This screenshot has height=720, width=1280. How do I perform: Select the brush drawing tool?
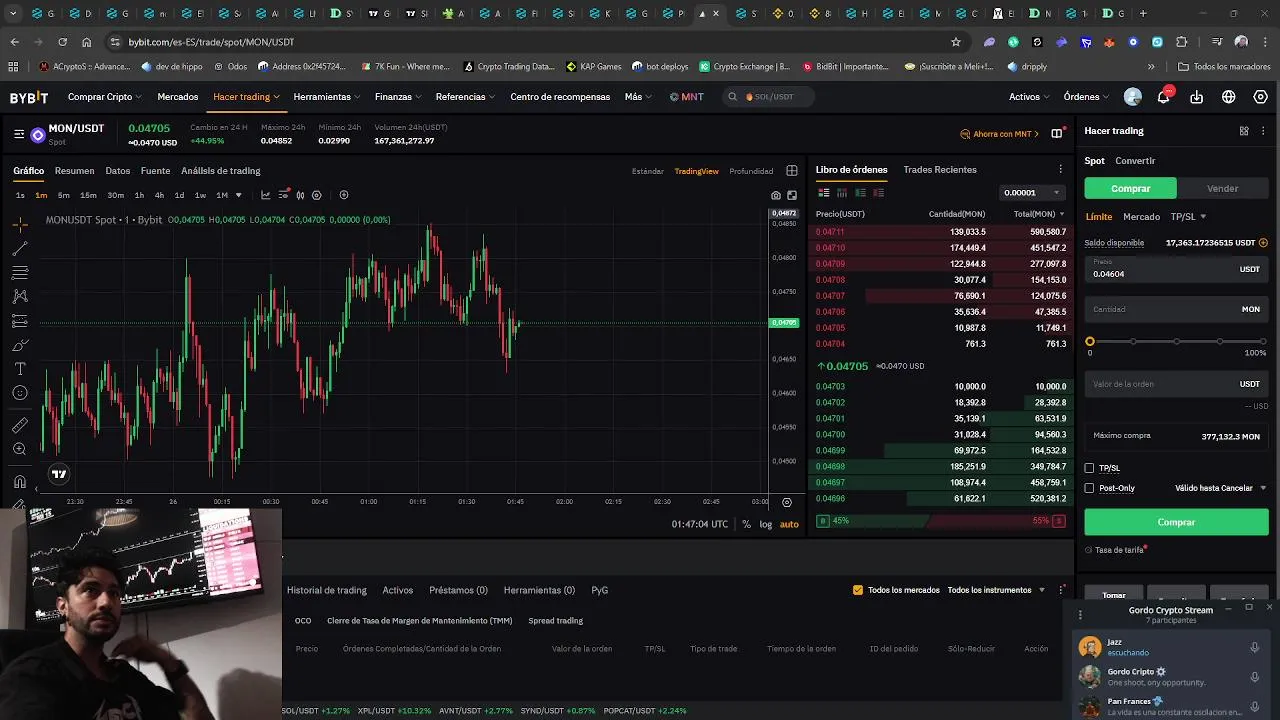point(20,345)
